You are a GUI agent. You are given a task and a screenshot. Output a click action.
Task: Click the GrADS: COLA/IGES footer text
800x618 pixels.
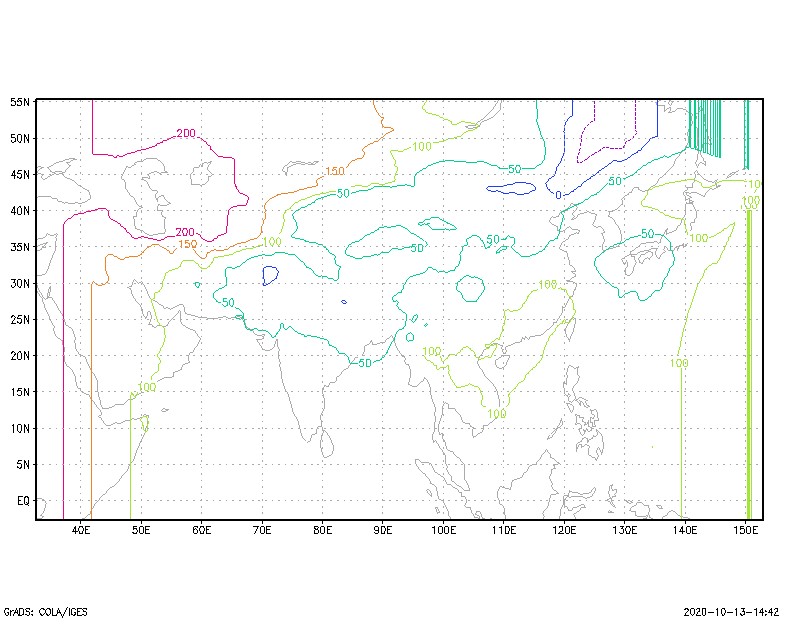click(x=45, y=612)
